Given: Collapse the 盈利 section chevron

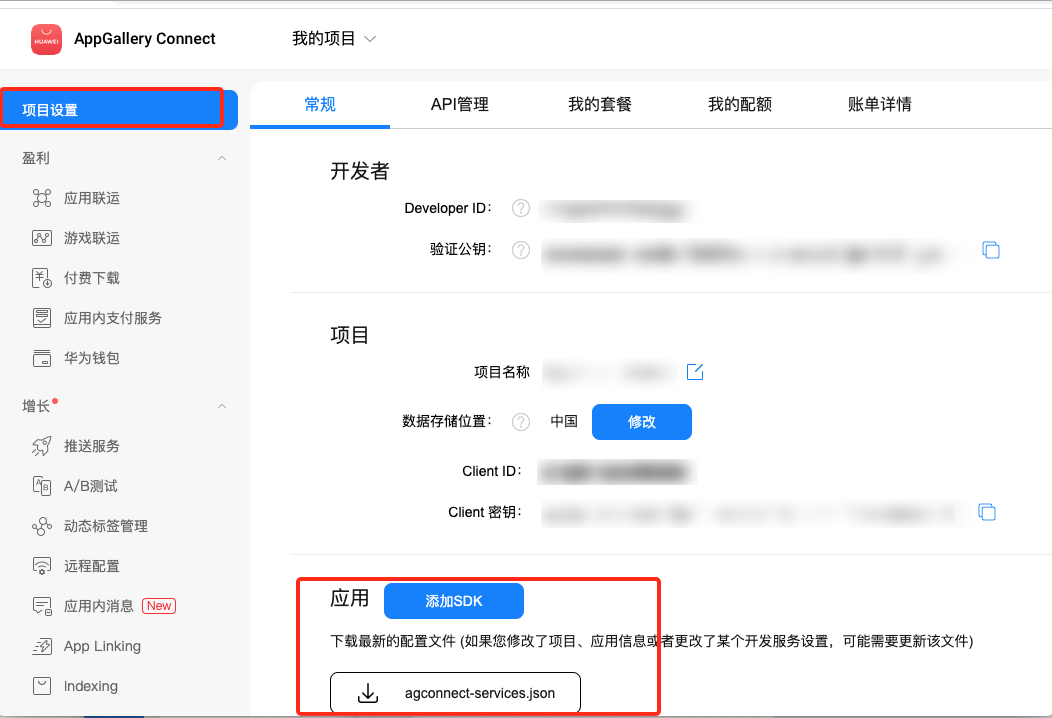Looking at the screenshot, I should pyautogui.click(x=222, y=158).
